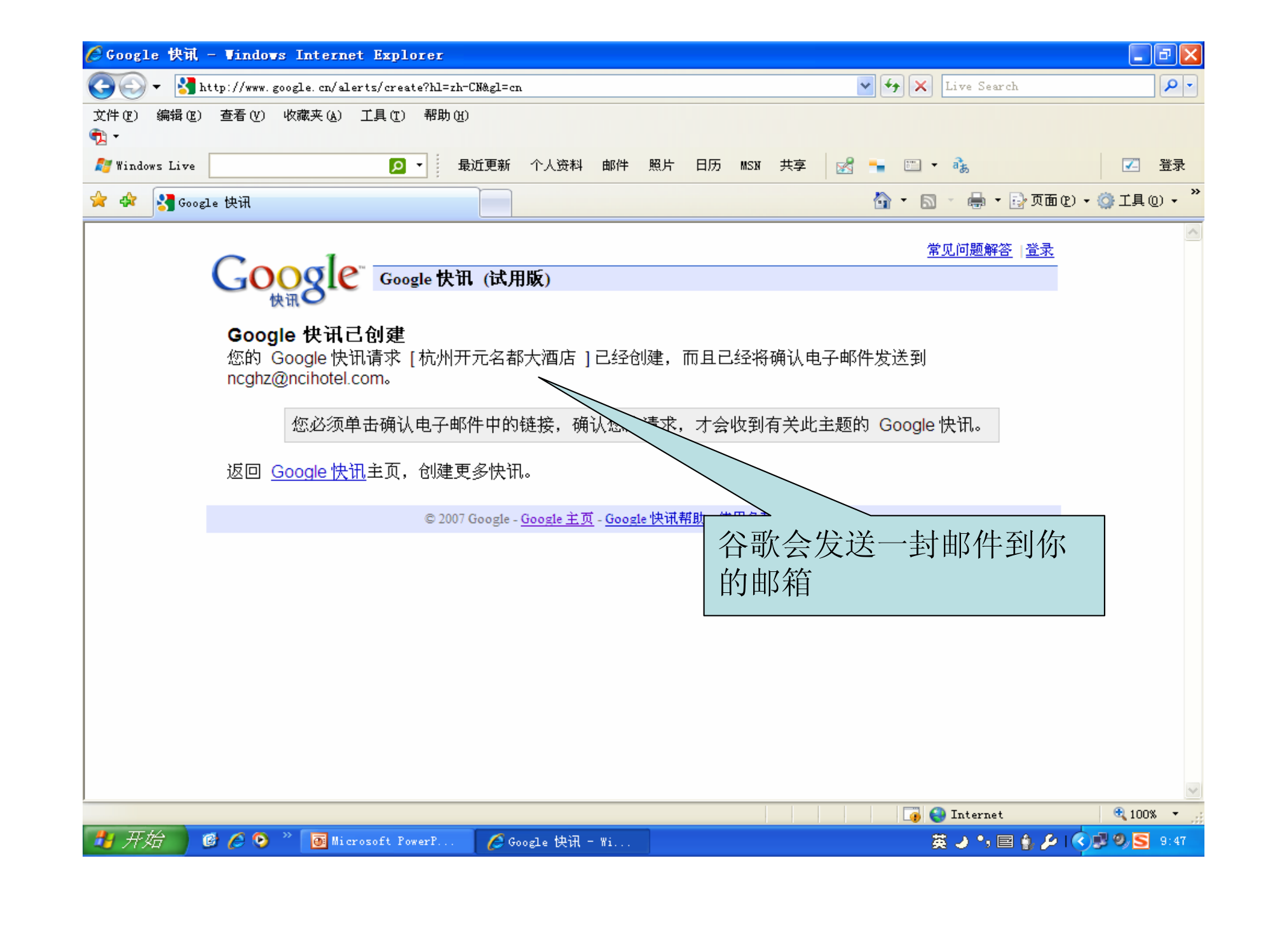Click the Windows Media Player quick launch icon
This screenshot has height=952, width=1268.
pos(261,841)
